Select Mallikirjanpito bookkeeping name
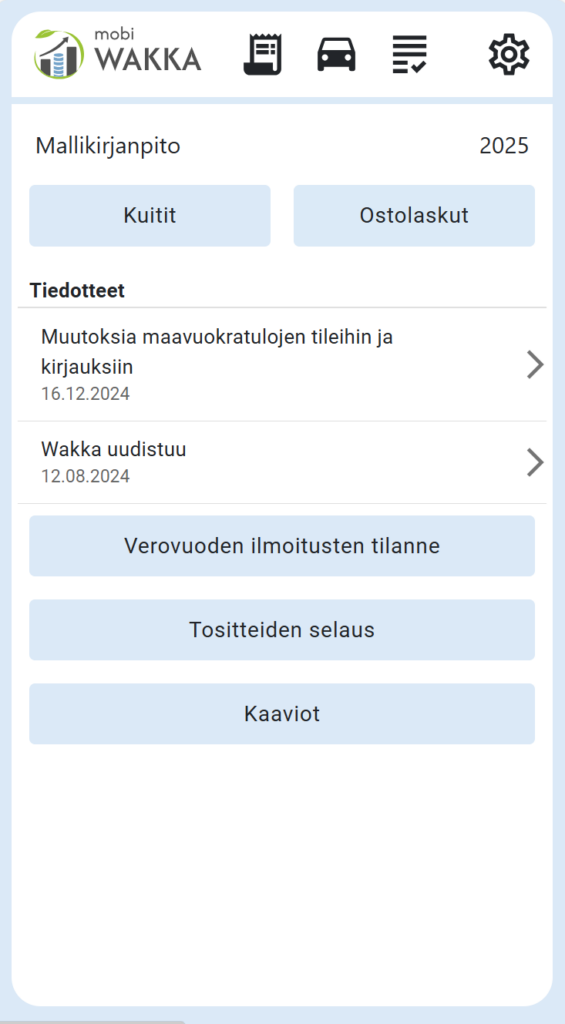The width and height of the screenshot is (565, 1024). [x=108, y=146]
